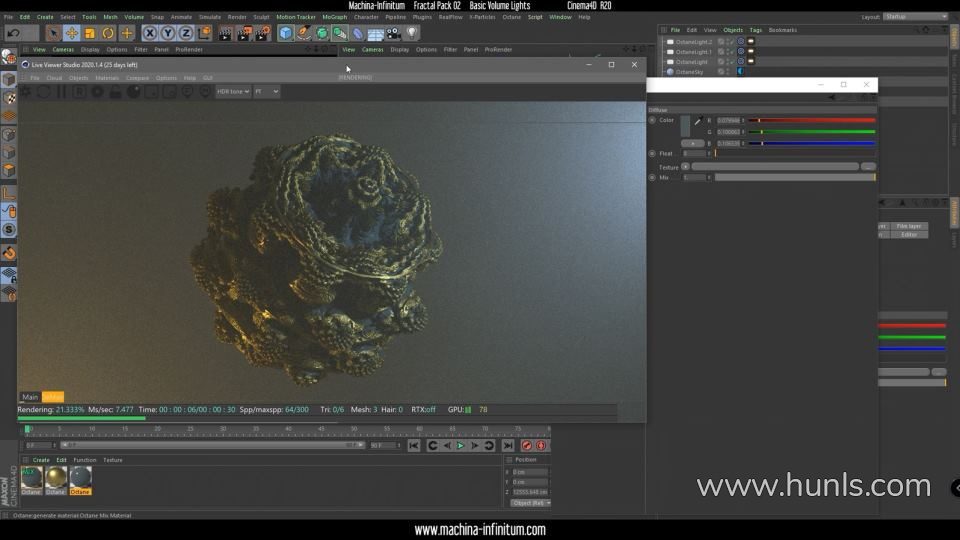Screen dimensions: 960x540
Task: Click the light bulb icon in toolbar
Action: (411, 33)
